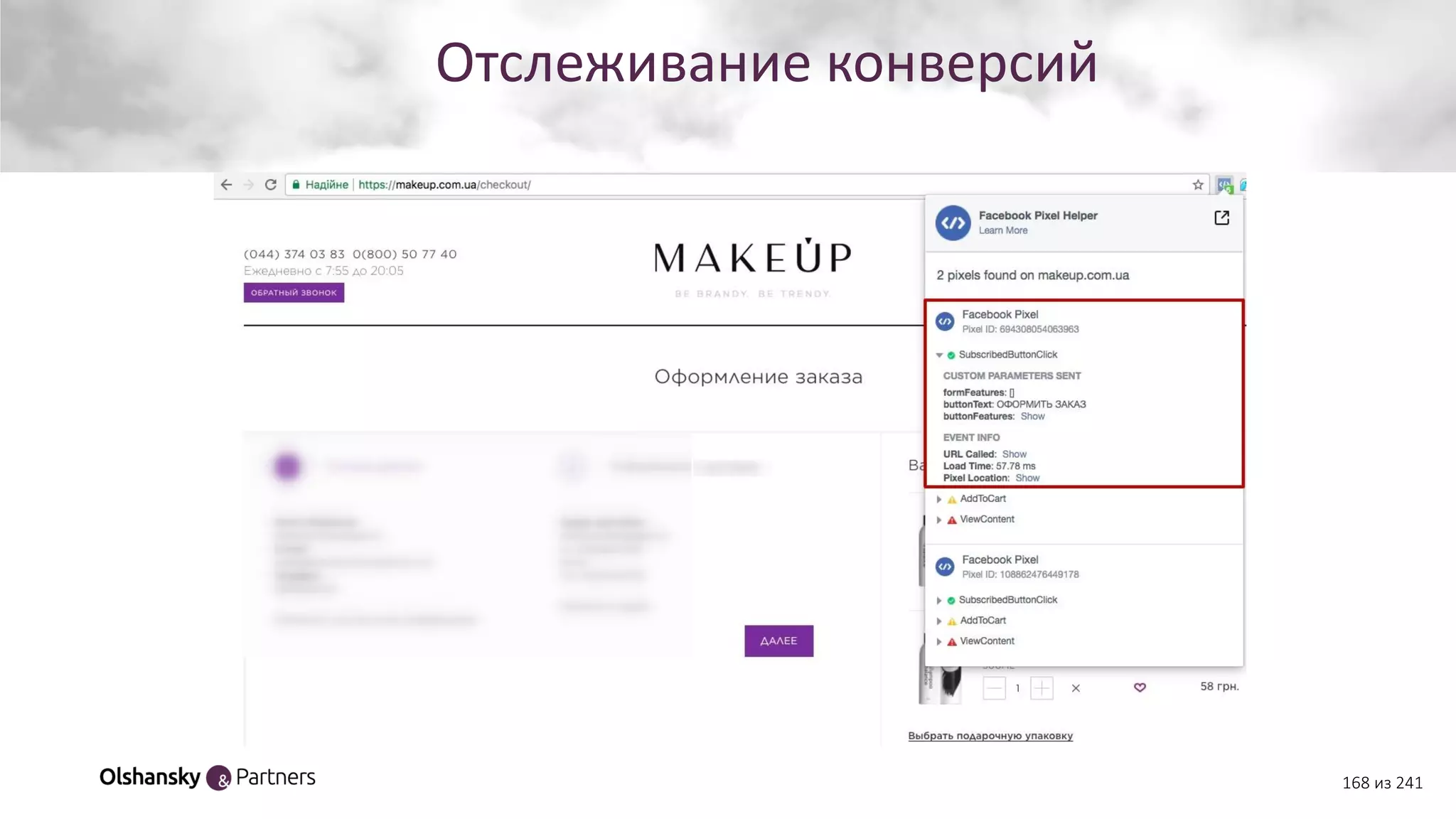Expand ViewContent event in first pixel

(939, 520)
